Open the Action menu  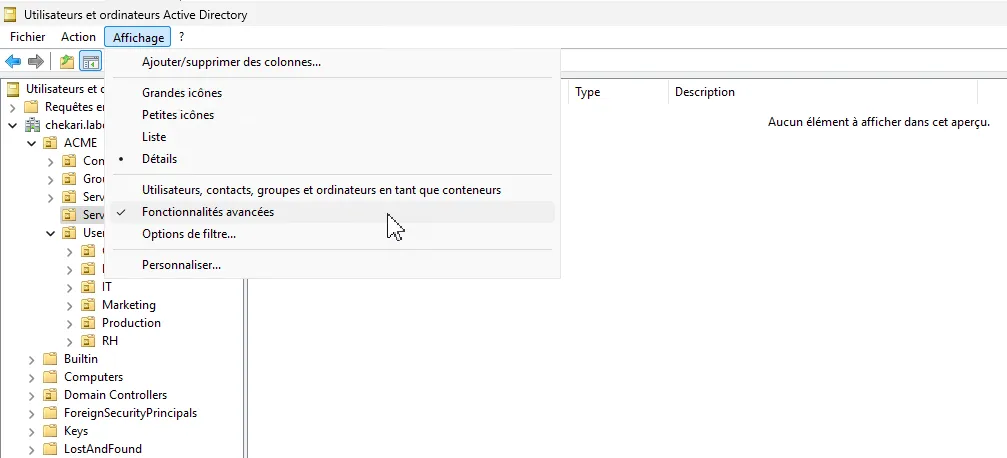pos(78,37)
